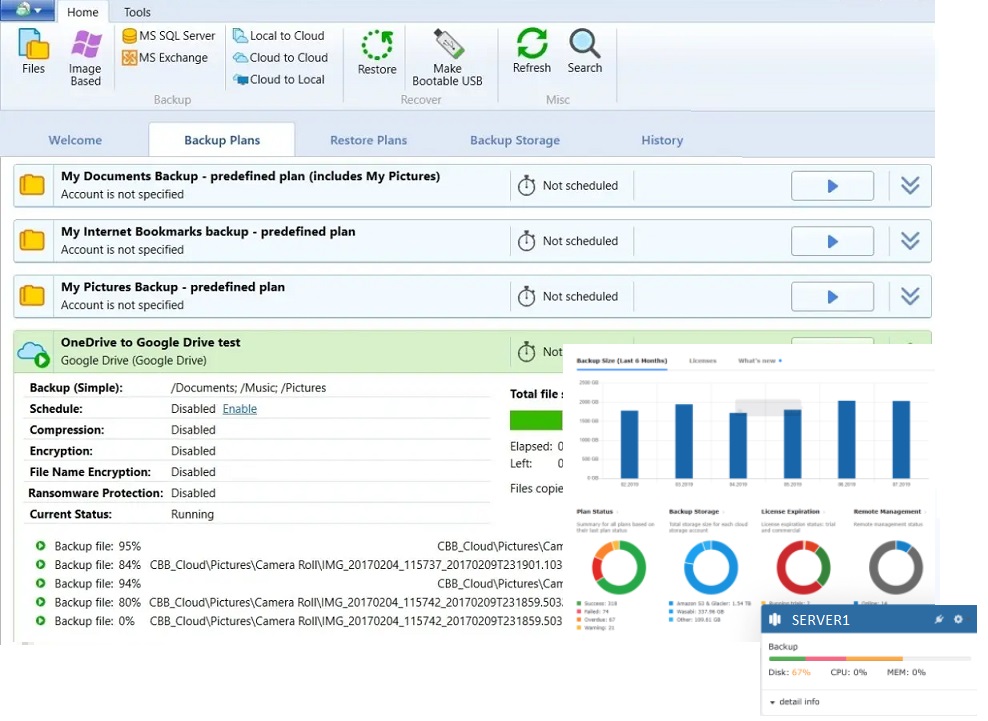Run the My Pictures Backup plan
The width and height of the screenshot is (988, 721).
click(x=832, y=297)
